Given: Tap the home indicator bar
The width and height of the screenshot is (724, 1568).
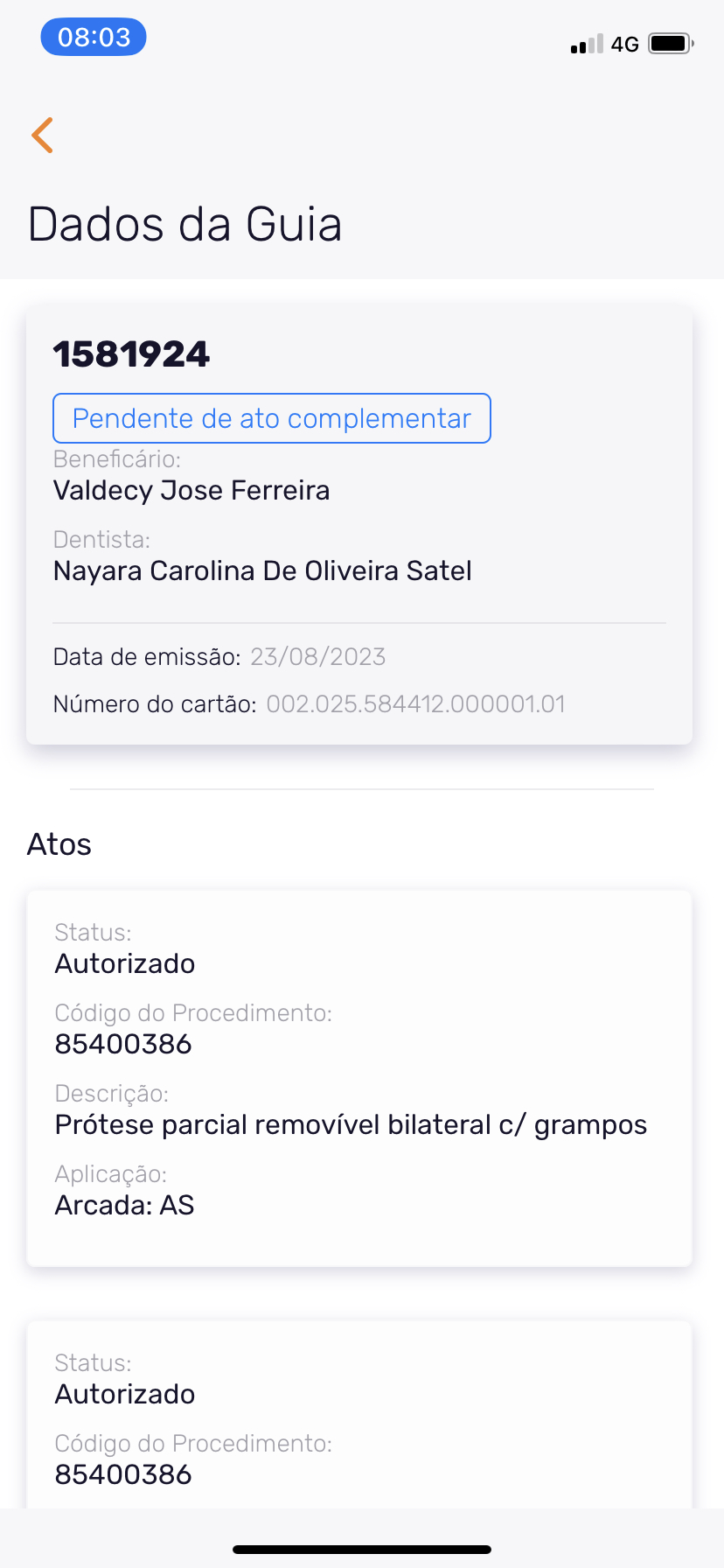Looking at the screenshot, I should pyautogui.click(x=362, y=1550).
